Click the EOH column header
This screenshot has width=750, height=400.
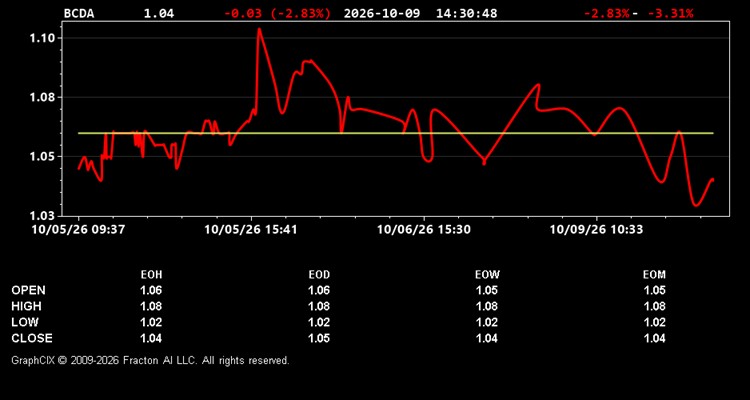point(151,275)
